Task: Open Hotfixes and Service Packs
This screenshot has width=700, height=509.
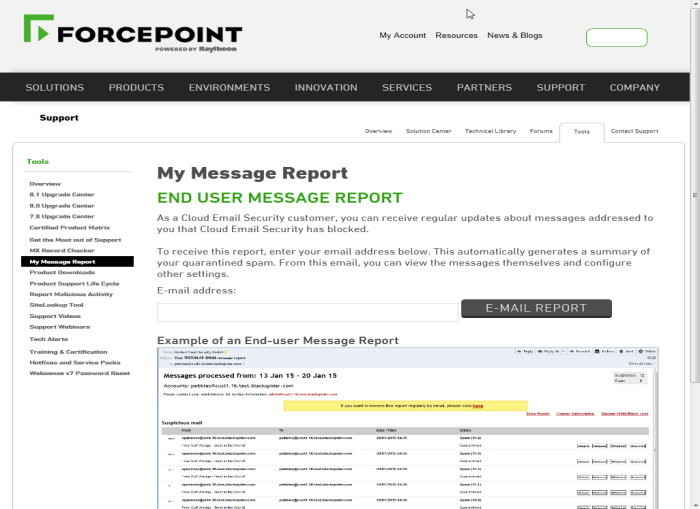Action: tap(75, 363)
